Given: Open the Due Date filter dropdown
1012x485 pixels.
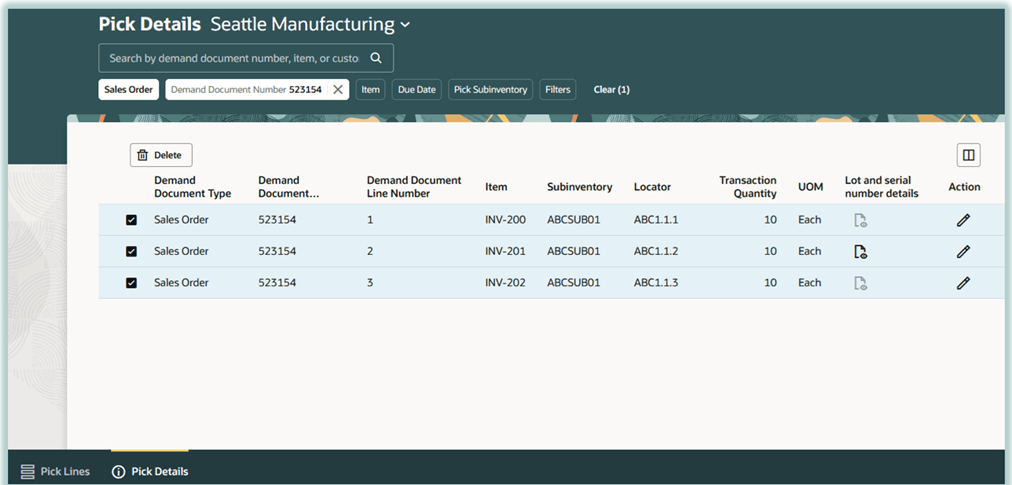Looking at the screenshot, I should (x=416, y=90).
